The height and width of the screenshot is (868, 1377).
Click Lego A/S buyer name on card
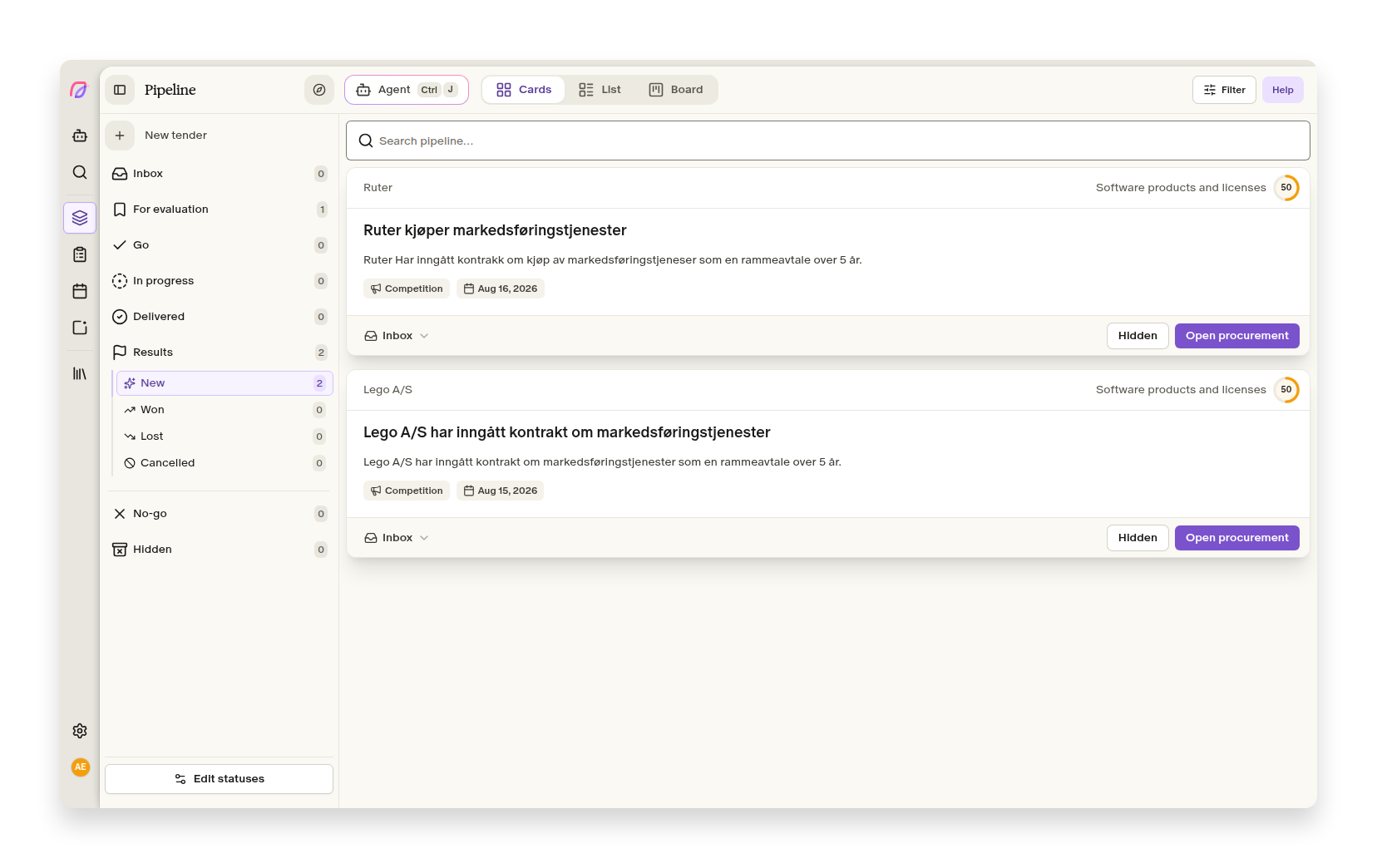point(387,390)
